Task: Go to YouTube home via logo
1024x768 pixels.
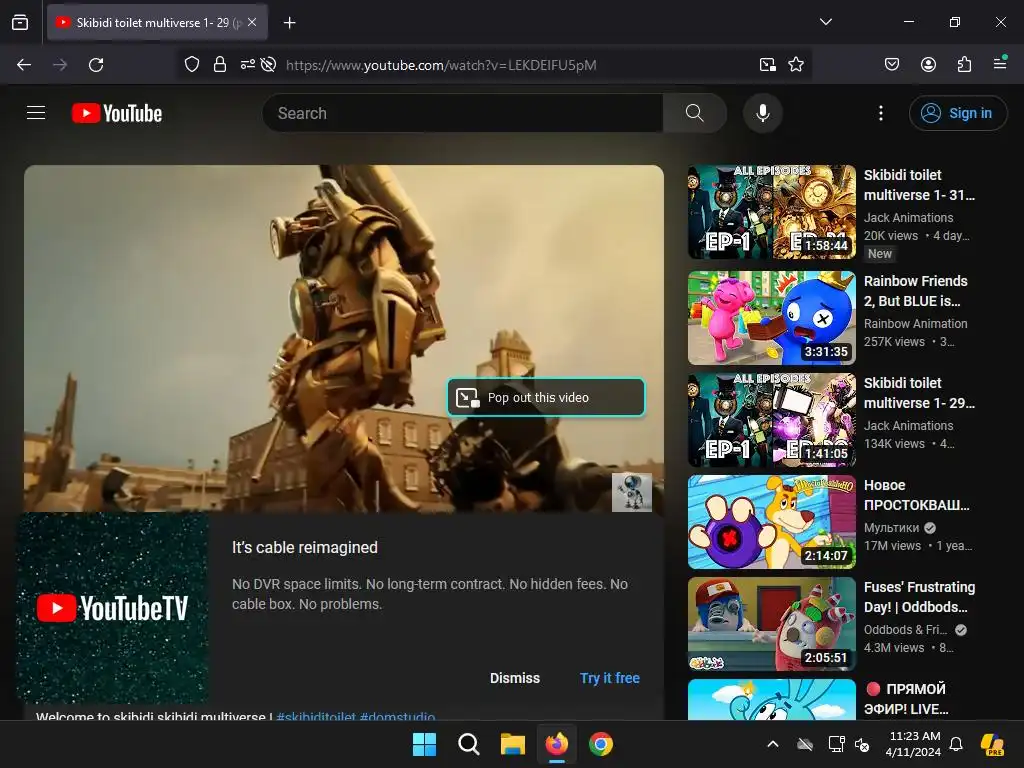Action: tap(117, 113)
